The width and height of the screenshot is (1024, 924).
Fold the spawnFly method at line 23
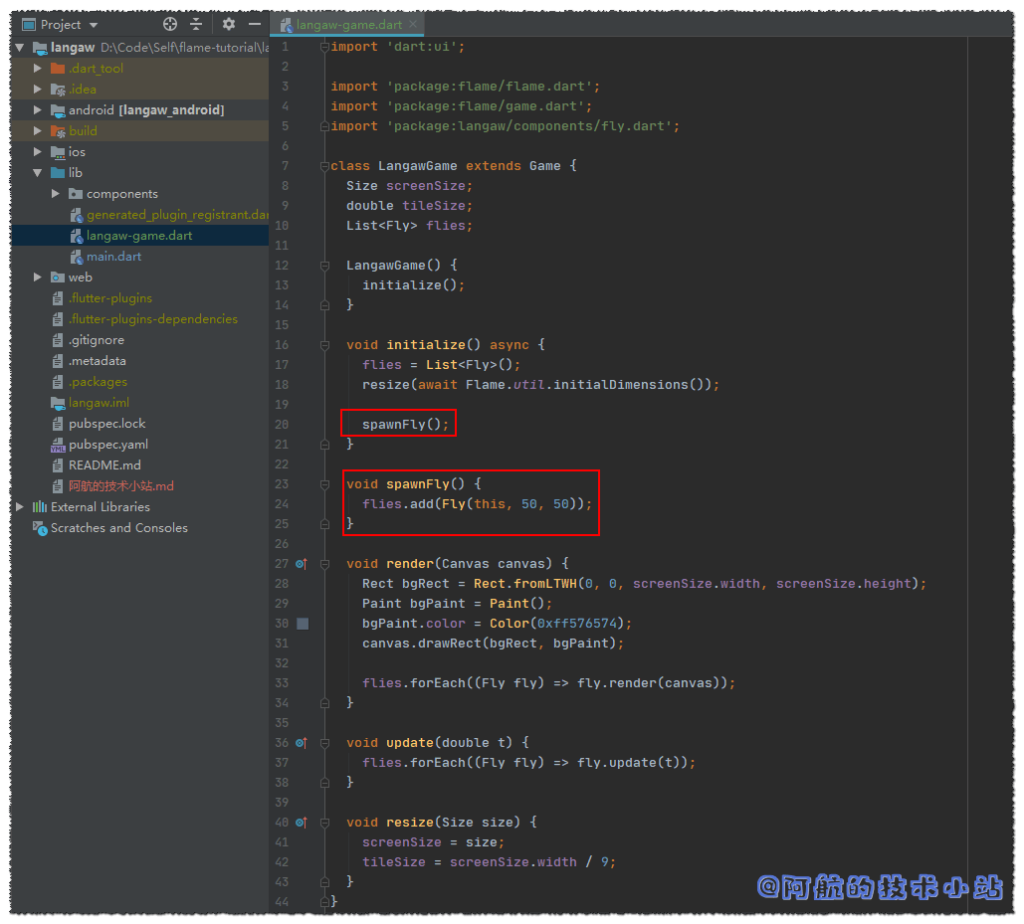[x=323, y=484]
